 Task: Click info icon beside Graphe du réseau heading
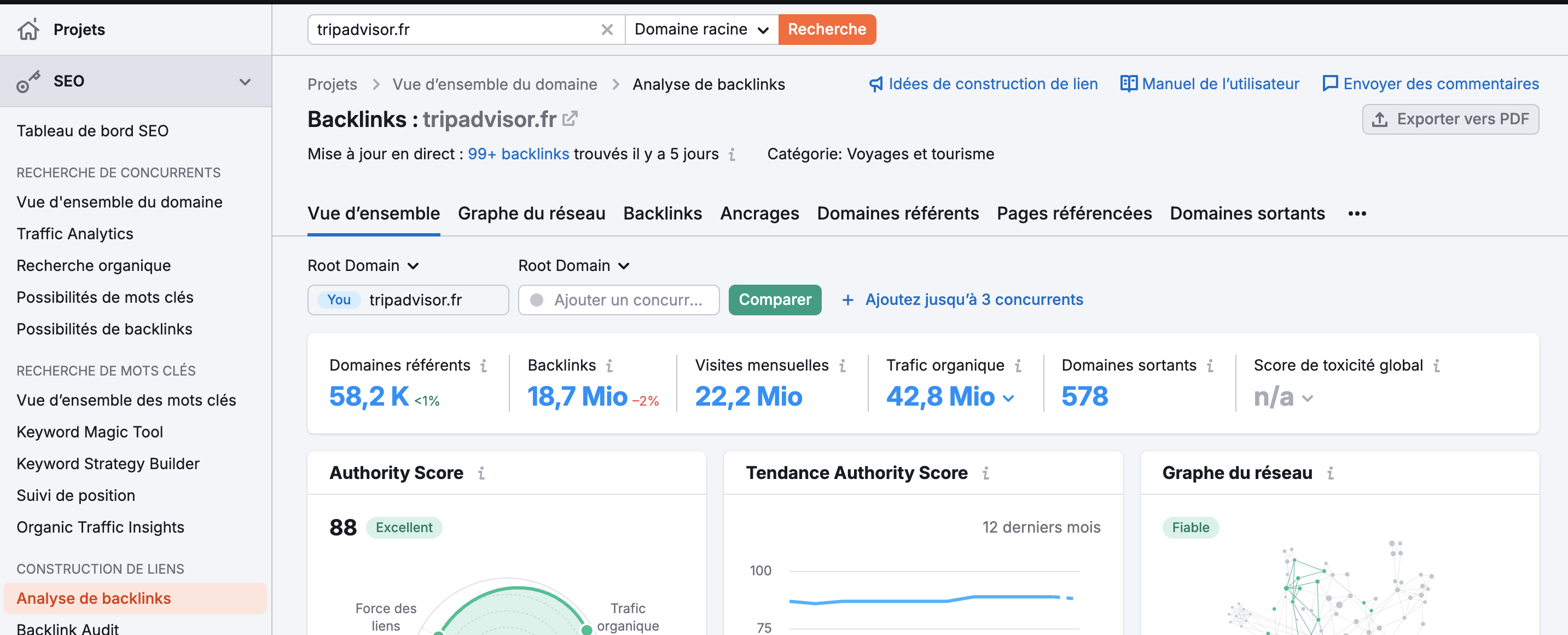tap(1330, 473)
